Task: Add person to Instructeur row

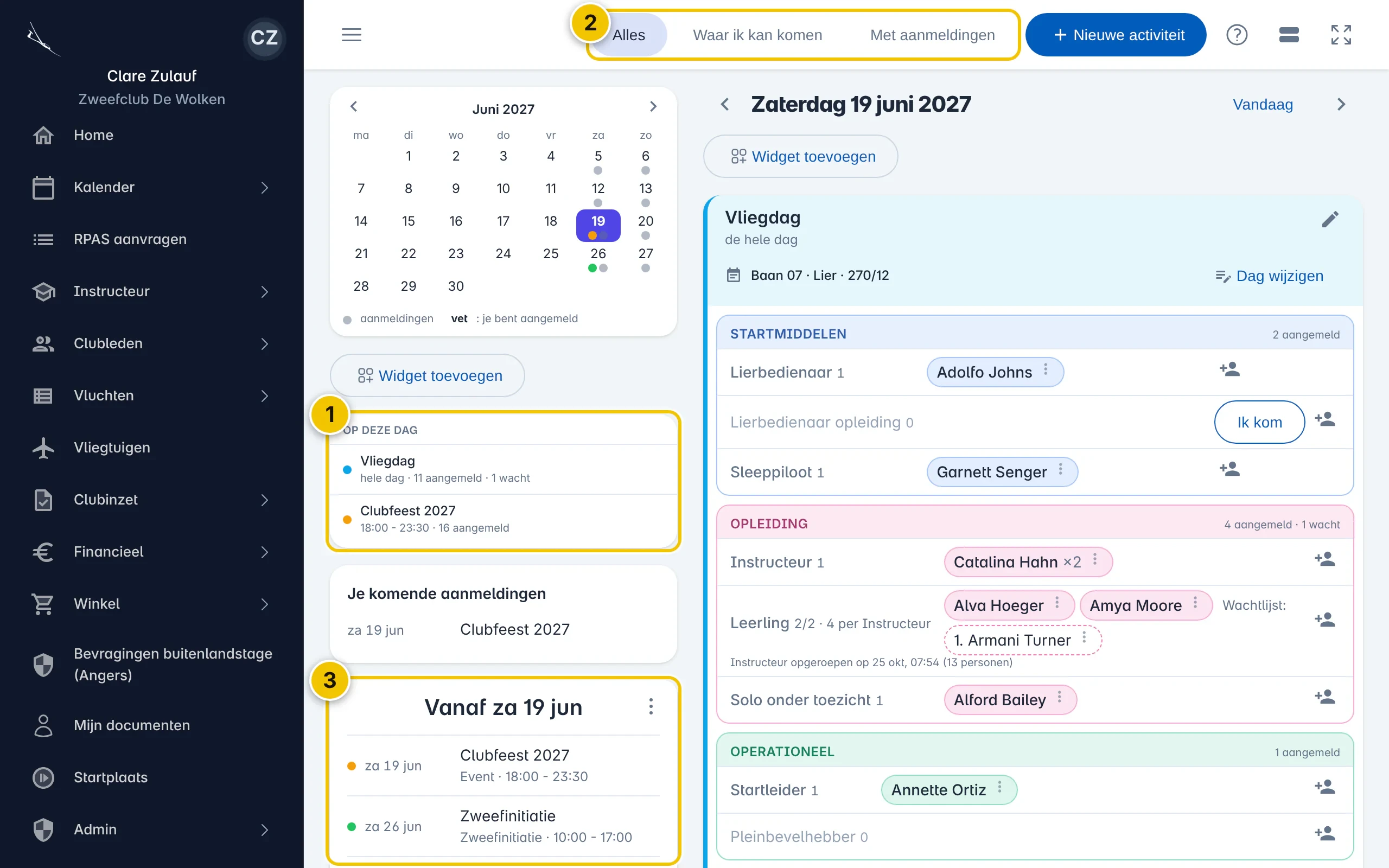Action: [x=1325, y=559]
